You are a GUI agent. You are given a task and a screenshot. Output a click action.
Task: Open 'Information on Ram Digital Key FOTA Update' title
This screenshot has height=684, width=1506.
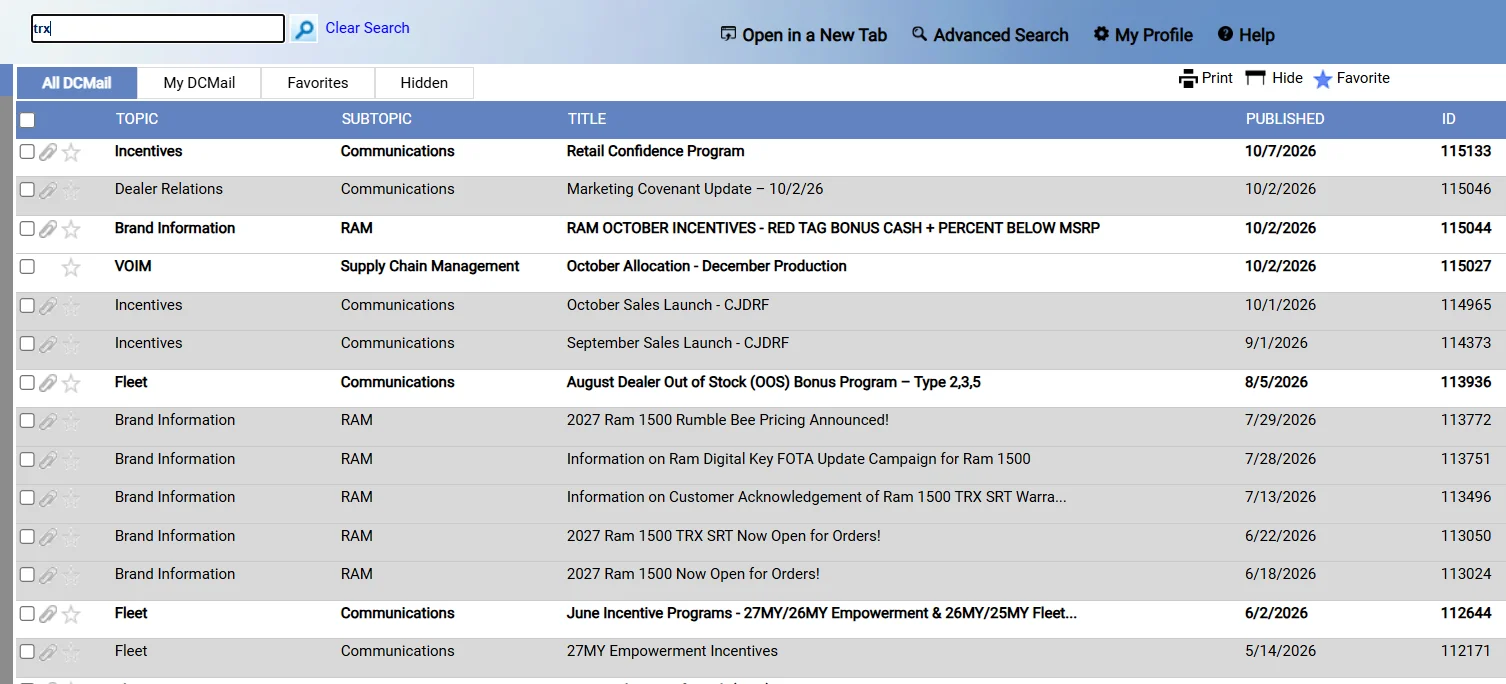[x=799, y=459]
